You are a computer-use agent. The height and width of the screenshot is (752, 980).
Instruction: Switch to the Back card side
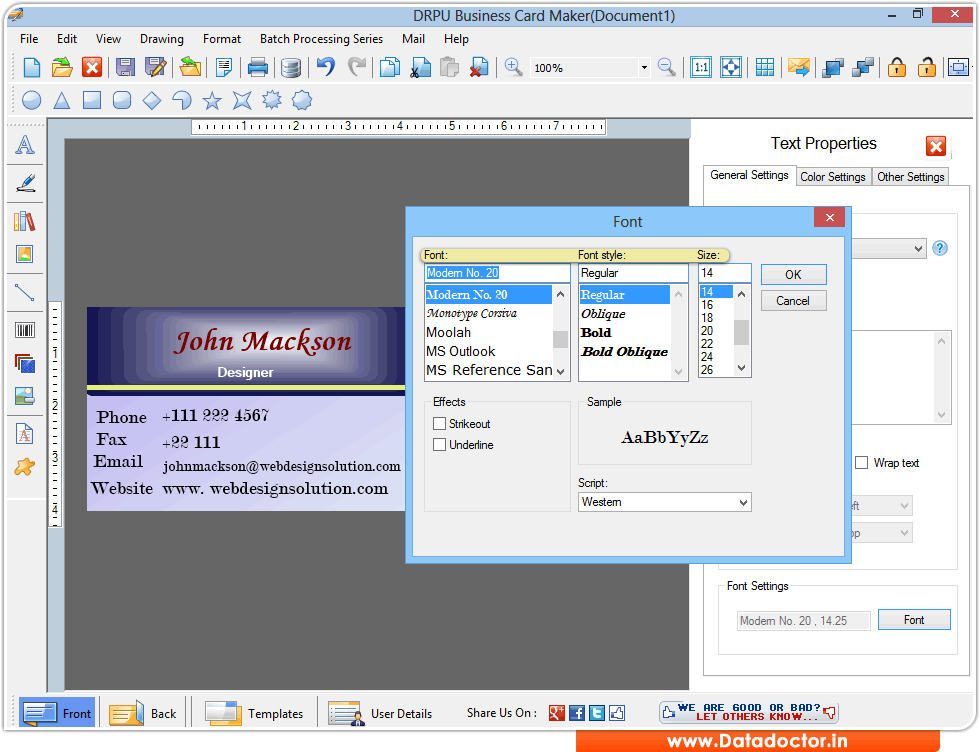pyautogui.click(x=143, y=713)
